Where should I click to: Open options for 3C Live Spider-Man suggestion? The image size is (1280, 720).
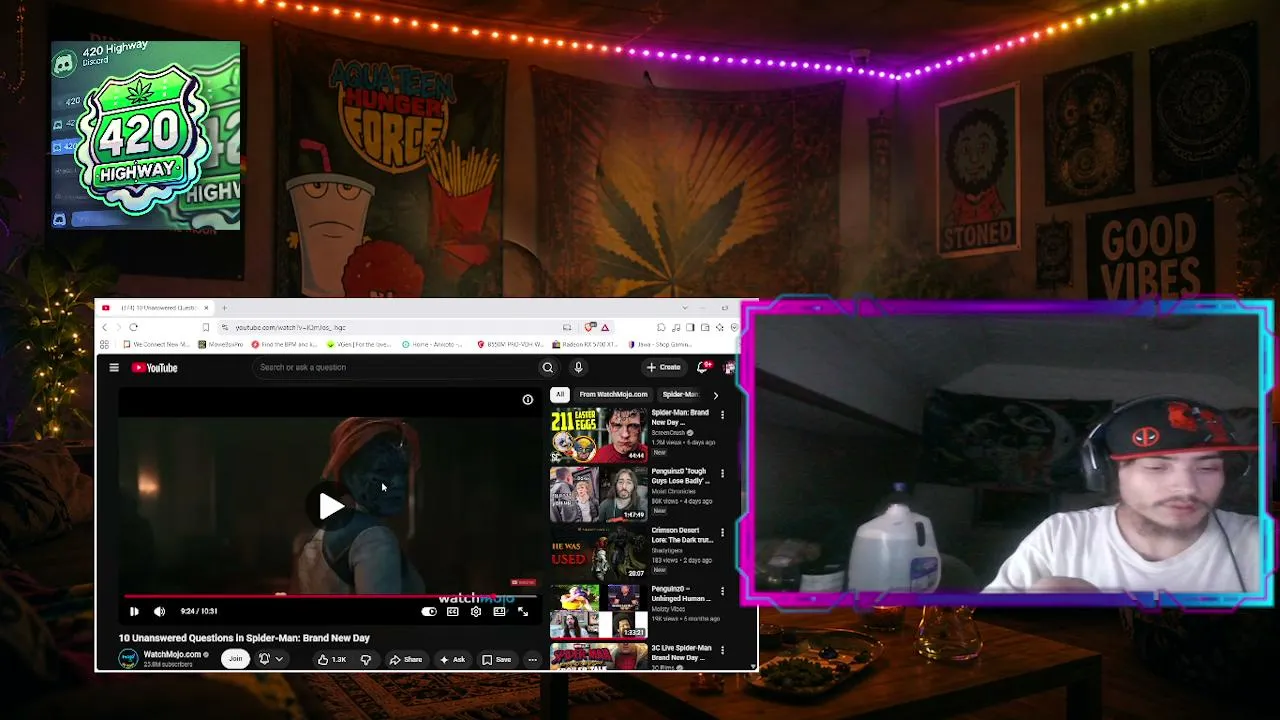coord(722,651)
